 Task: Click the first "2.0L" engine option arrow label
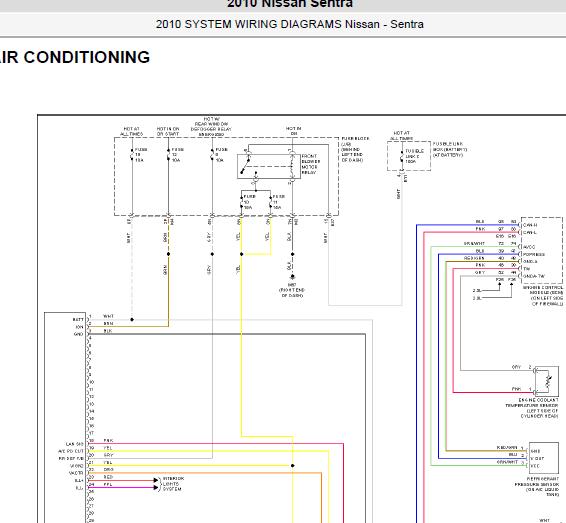[x=477, y=291]
